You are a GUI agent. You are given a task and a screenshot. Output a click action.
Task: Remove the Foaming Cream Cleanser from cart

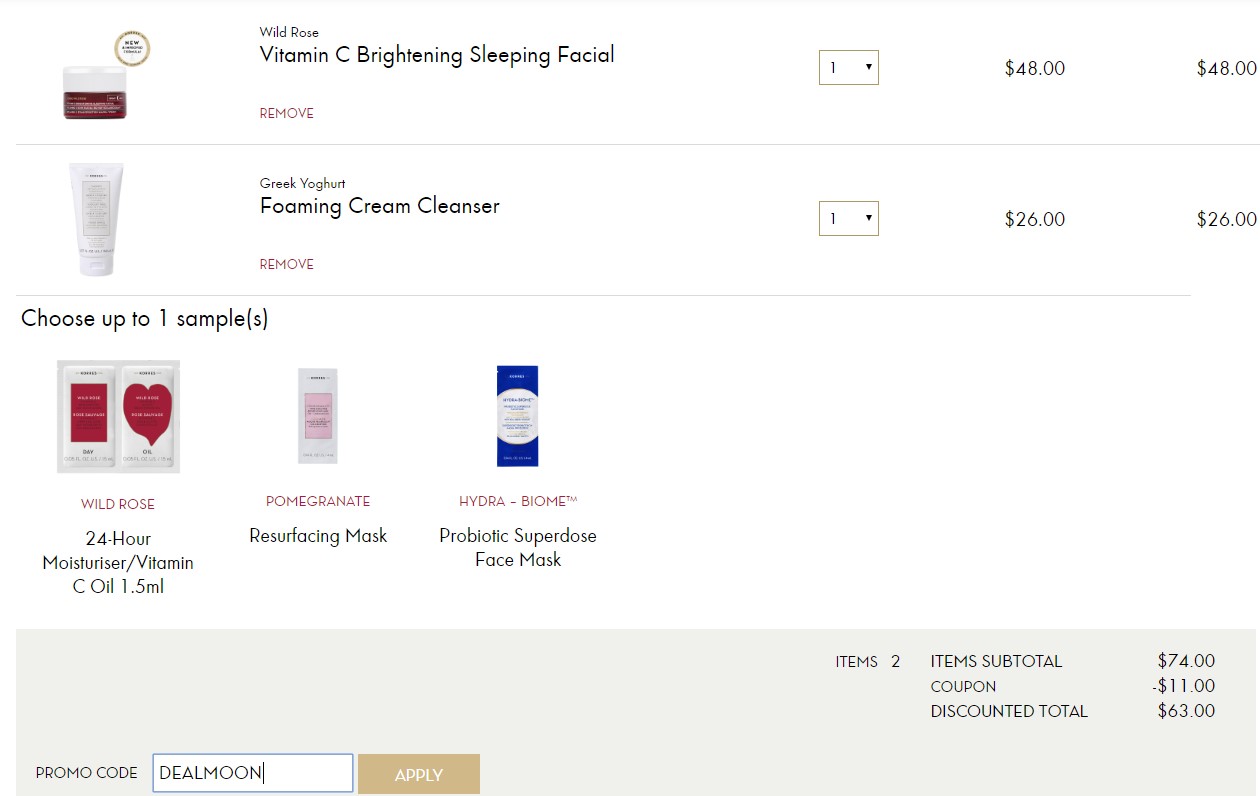(287, 264)
